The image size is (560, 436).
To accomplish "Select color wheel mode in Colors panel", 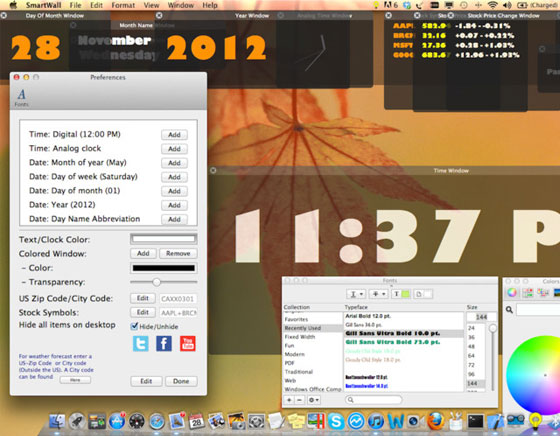I will [512, 292].
